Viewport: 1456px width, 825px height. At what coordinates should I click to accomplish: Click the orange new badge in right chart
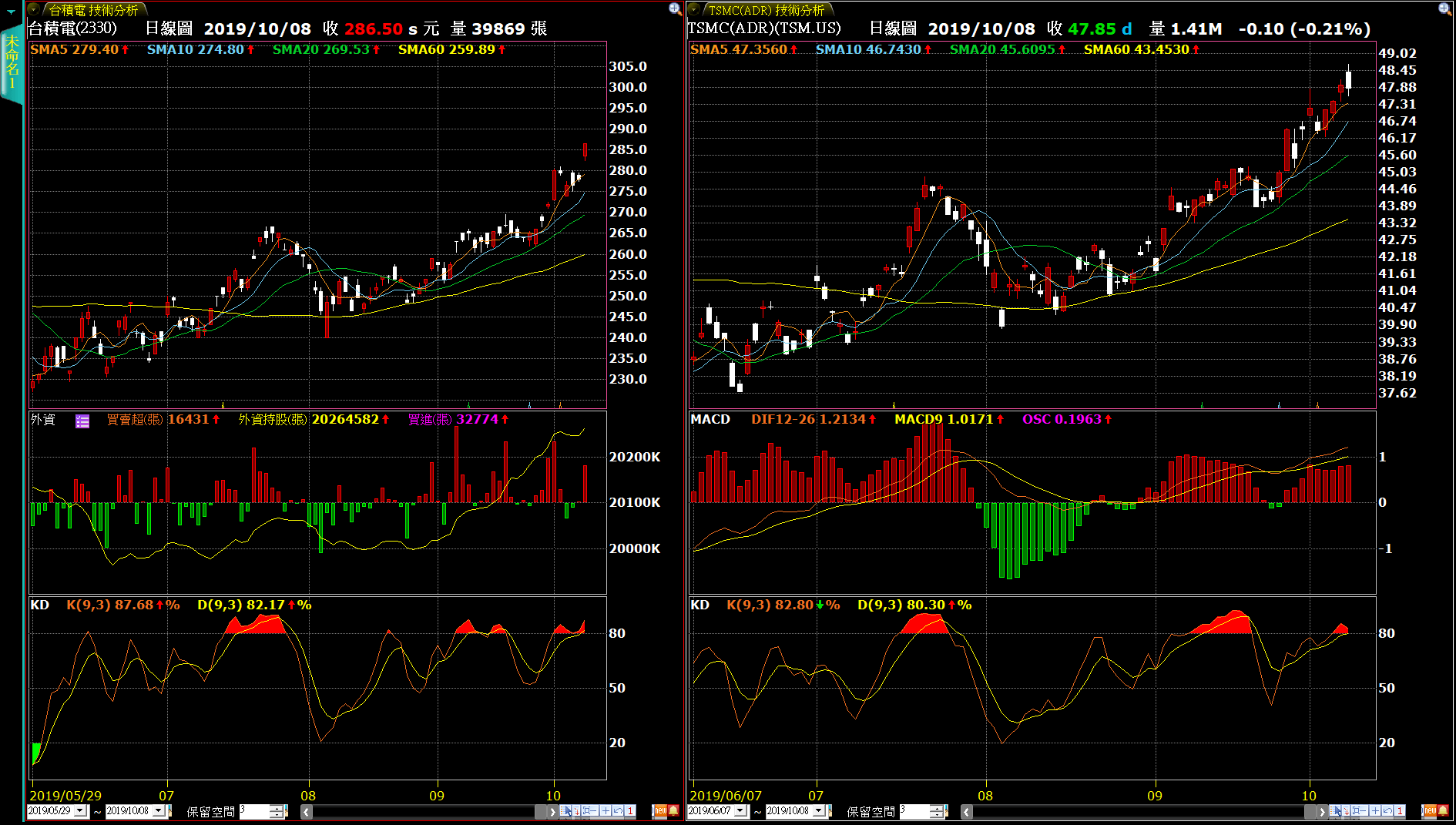(x=1430, y=811)
